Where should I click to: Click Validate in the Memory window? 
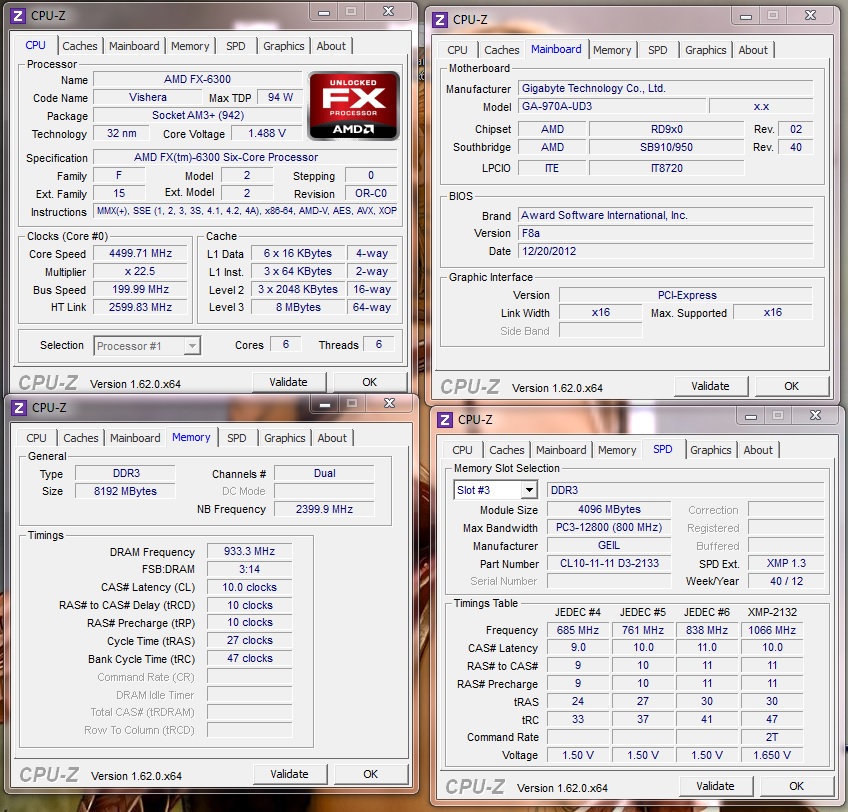pos(290,774)
